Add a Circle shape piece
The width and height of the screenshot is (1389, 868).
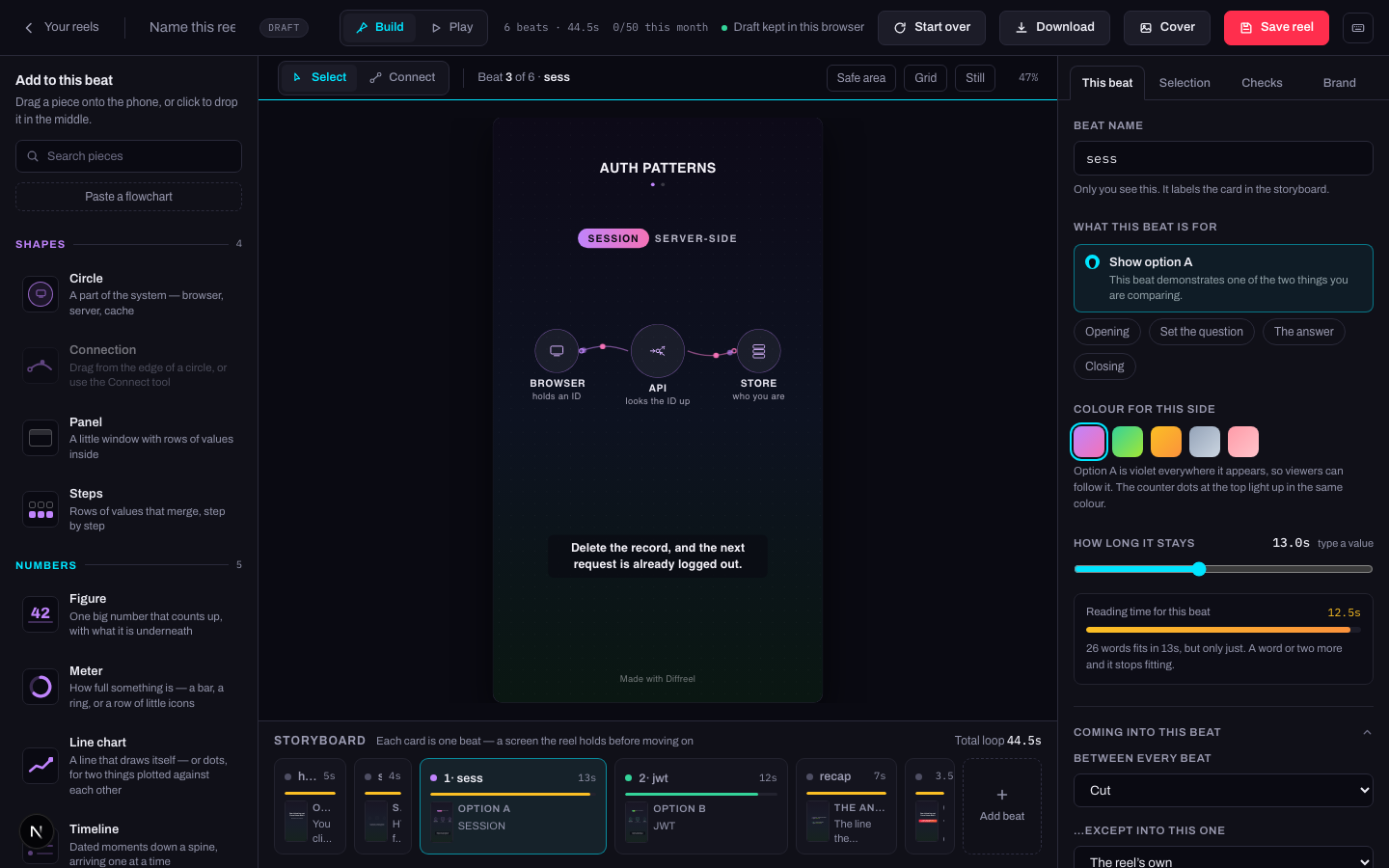pos(128,294)
